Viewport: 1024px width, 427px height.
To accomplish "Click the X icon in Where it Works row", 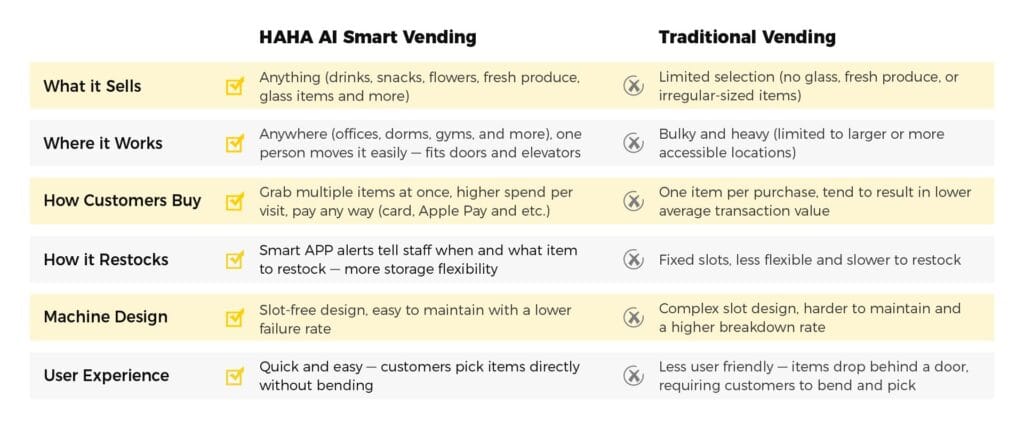I will click(x=633, y=143).
